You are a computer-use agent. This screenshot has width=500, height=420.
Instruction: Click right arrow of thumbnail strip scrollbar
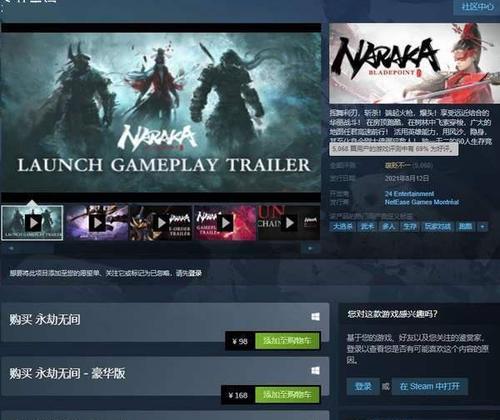click(x=310, y=248)
